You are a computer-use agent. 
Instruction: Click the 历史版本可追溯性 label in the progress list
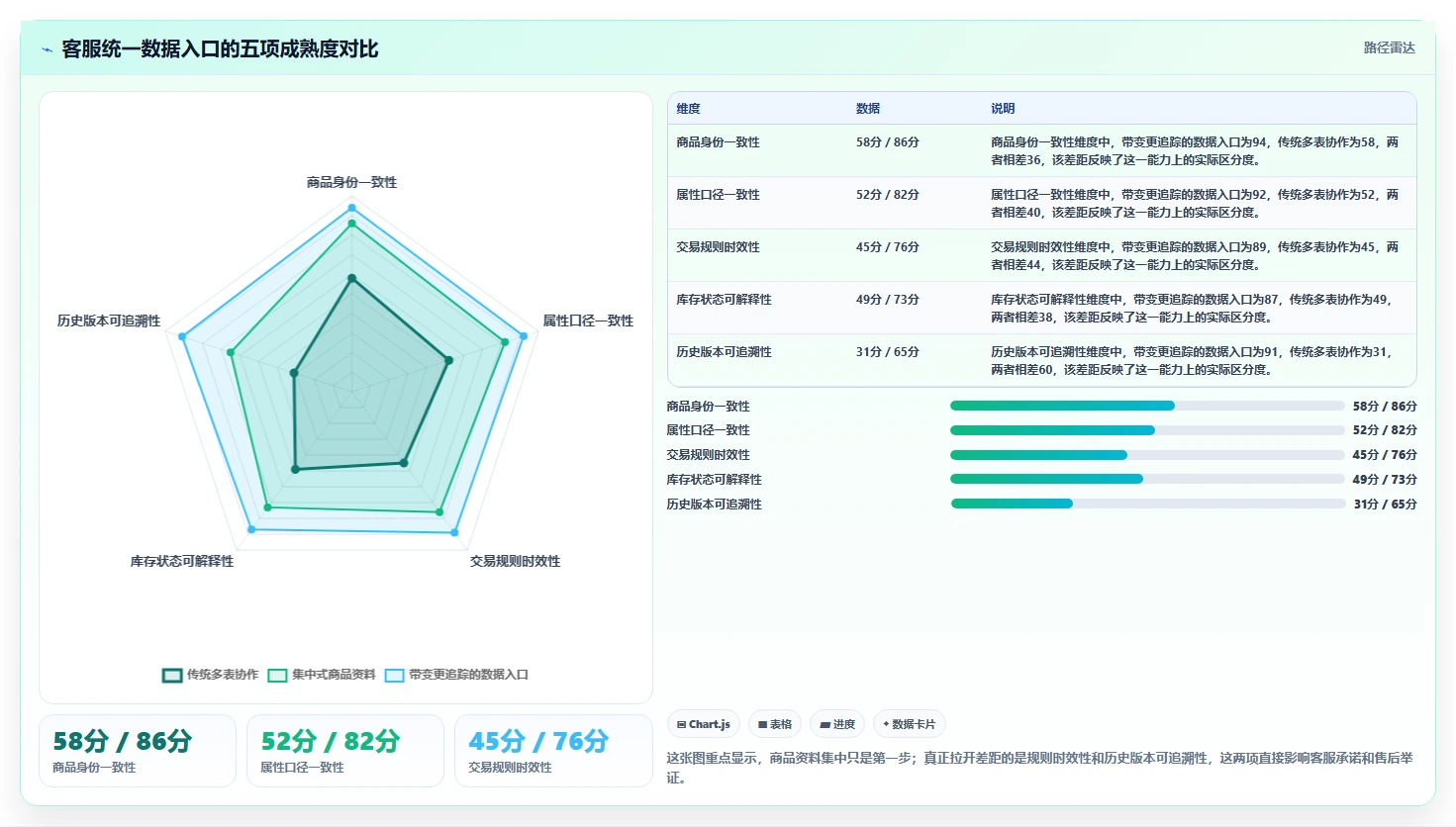[715, 505]
